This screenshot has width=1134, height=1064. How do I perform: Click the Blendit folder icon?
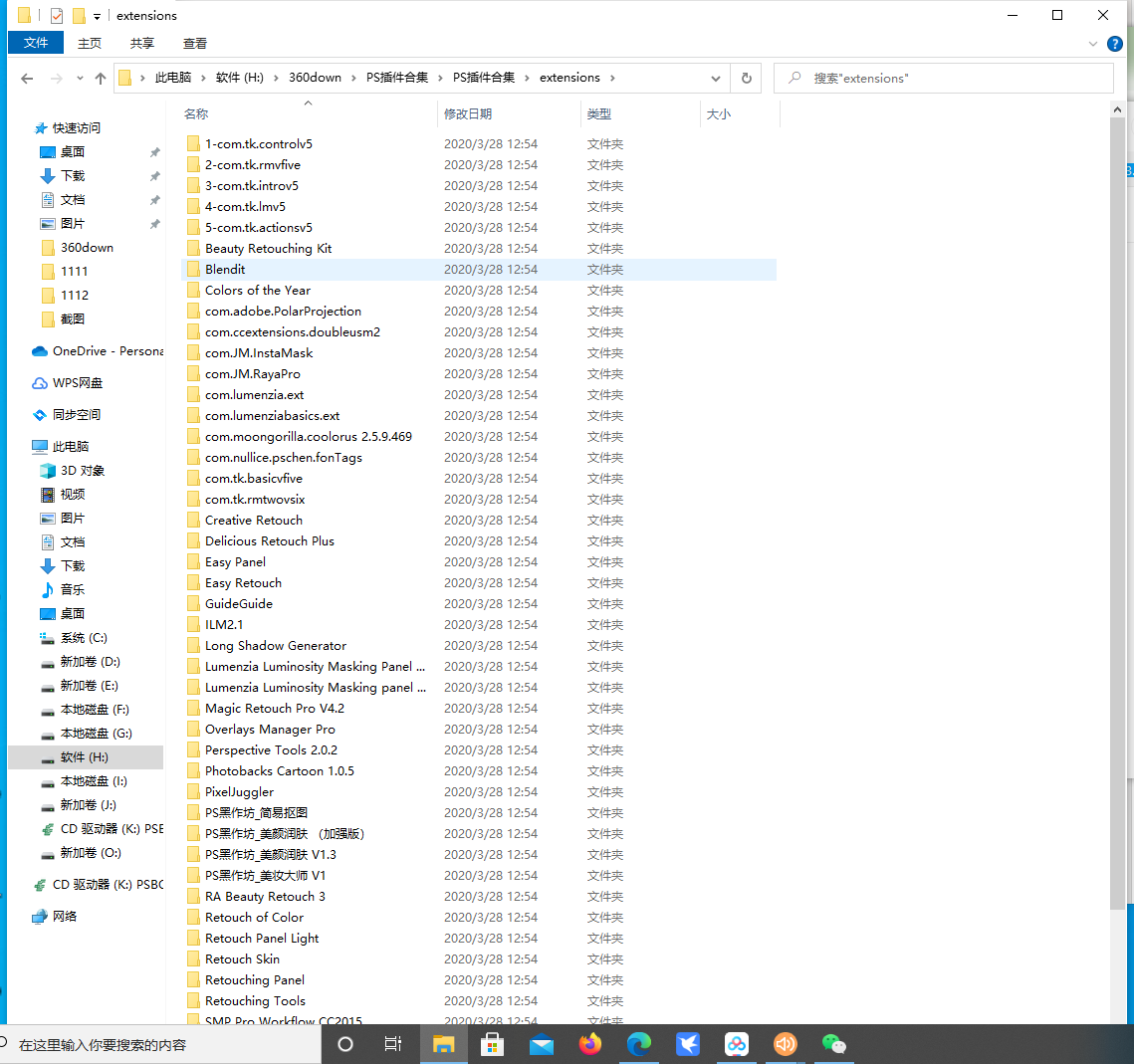click(x=193, y=269)
